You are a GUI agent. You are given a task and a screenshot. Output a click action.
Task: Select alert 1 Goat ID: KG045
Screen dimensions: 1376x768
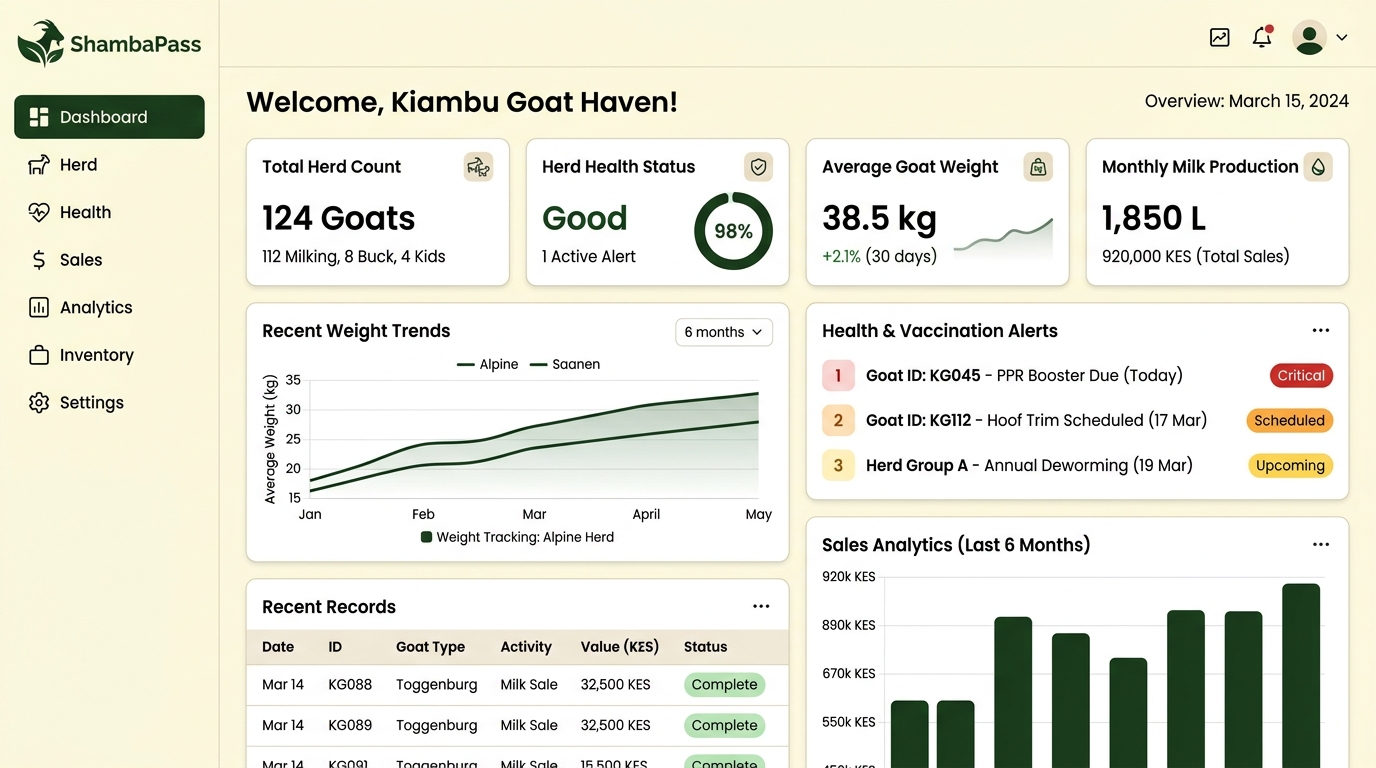point(1077,376)
